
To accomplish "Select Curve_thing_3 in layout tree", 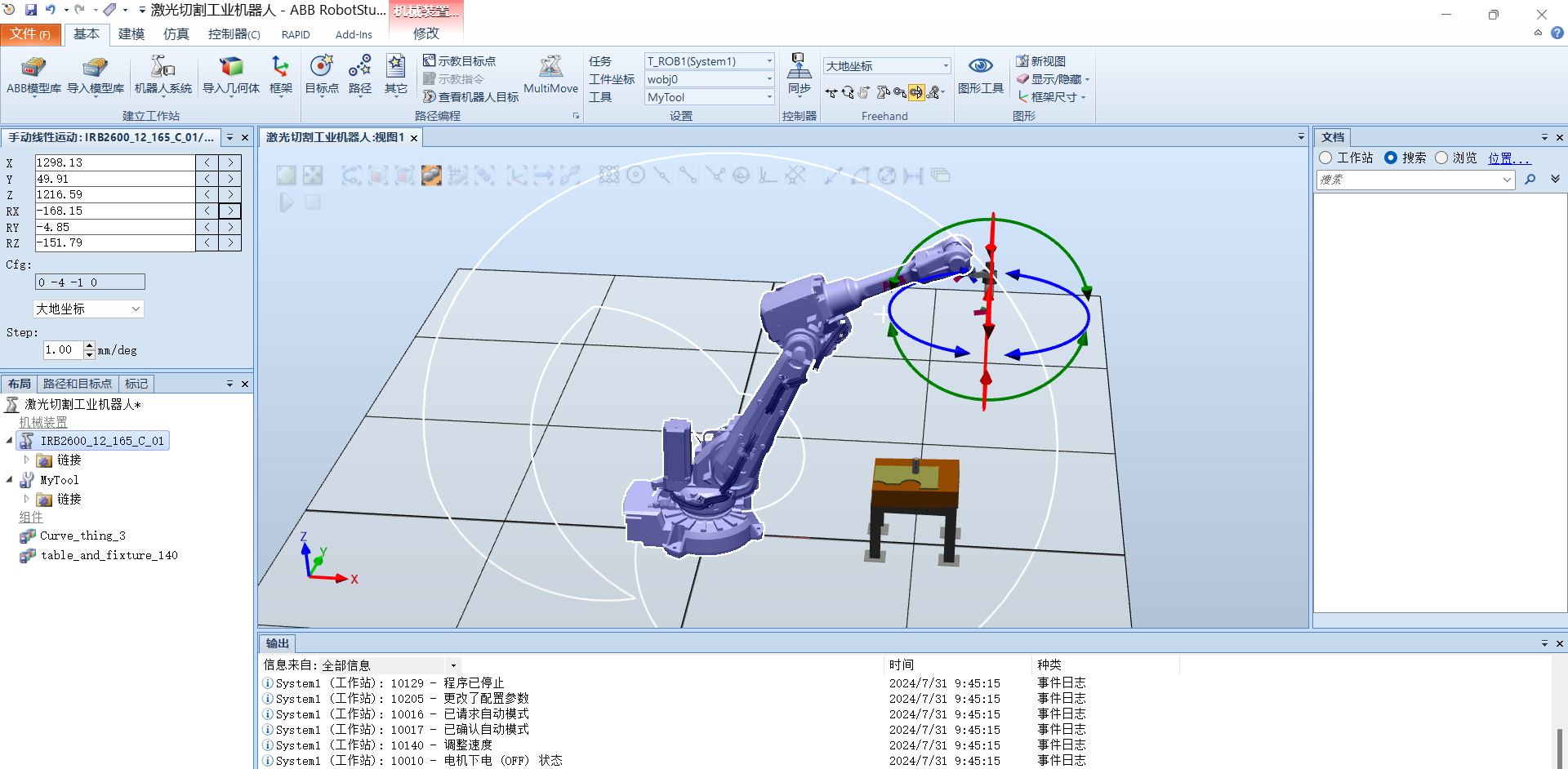I will point(82,536).
